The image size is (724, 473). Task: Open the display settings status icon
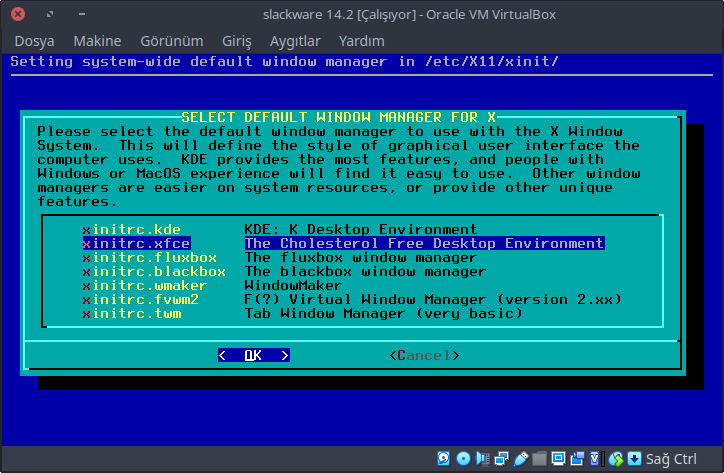pos(558,458)
